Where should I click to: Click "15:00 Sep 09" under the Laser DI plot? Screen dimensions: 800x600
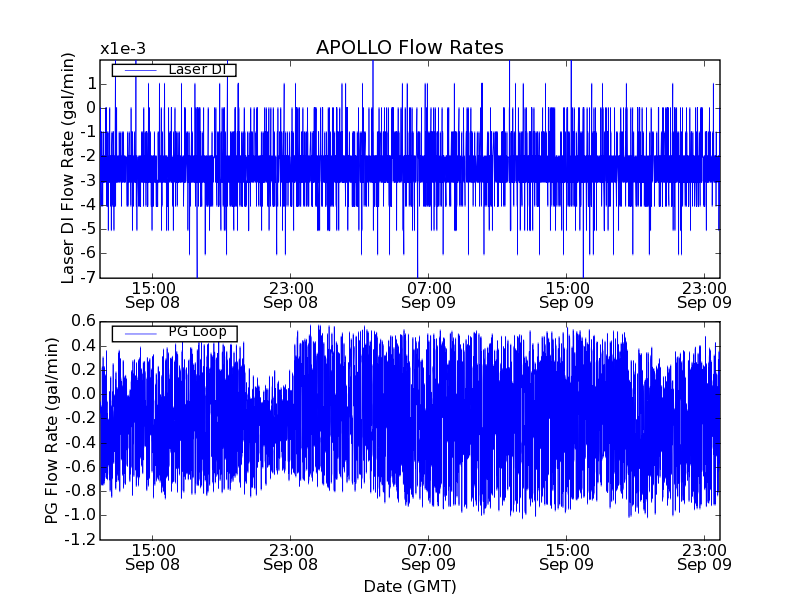[x=566, y=295]
